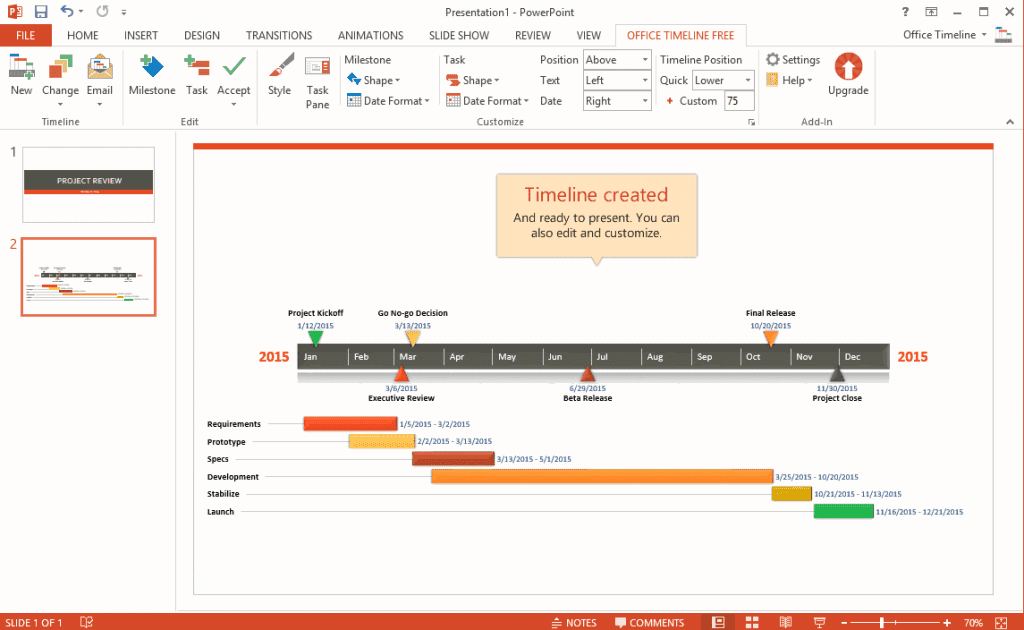
Task: Open Office Timeline Settings
Action: click(x=793, y=58)
